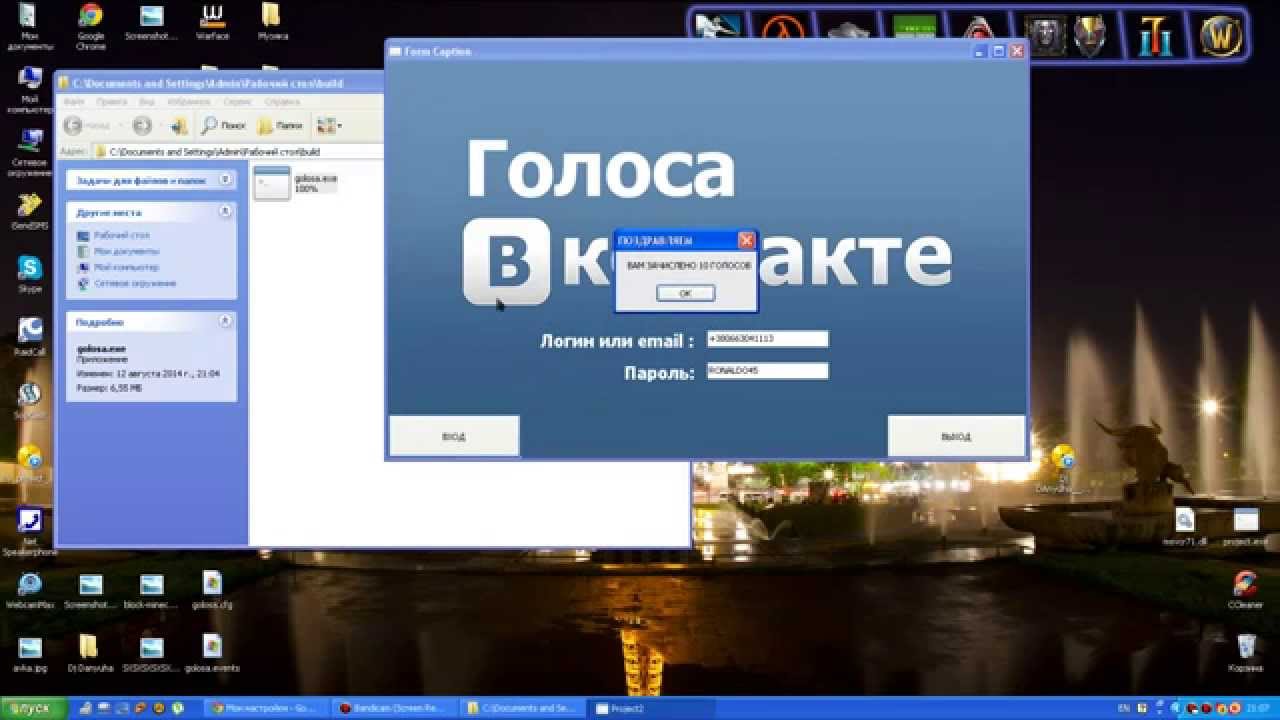Open the Views dropdown in Explorer toolbar
This screenshot has width=1280, height=720.
[x=329, y=125]
